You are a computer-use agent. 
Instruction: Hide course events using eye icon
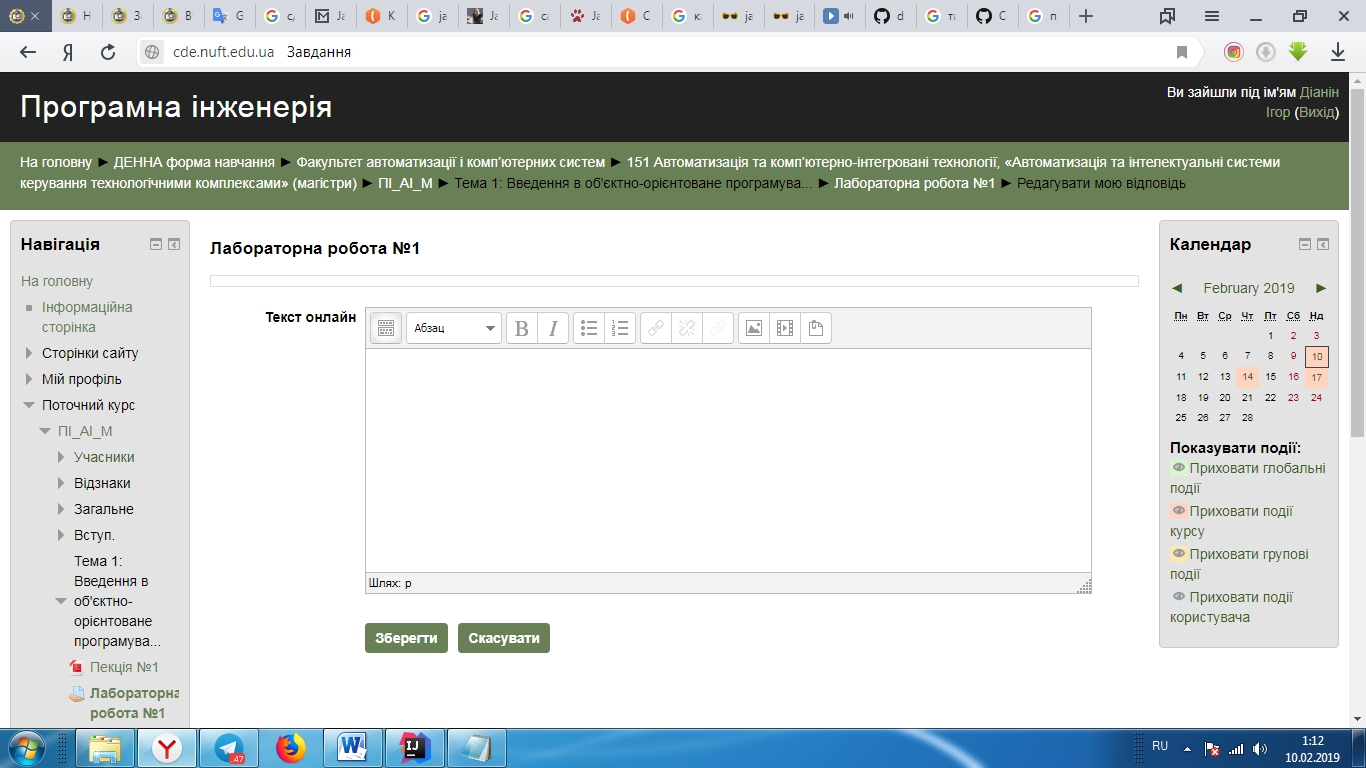1178,511
